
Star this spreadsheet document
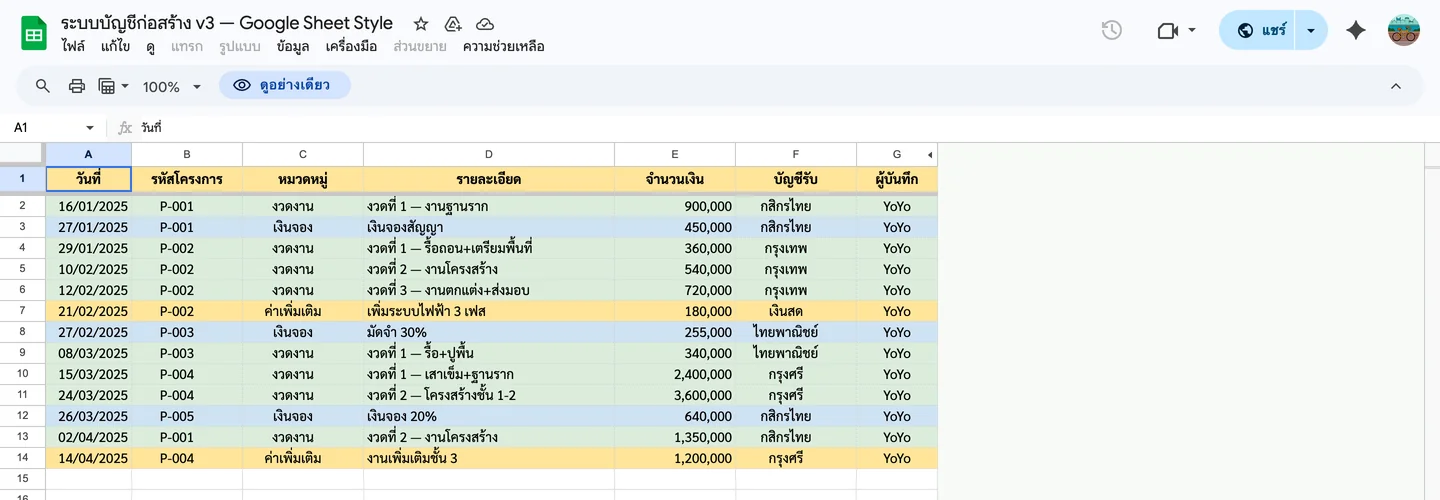(x=421, y=24)
